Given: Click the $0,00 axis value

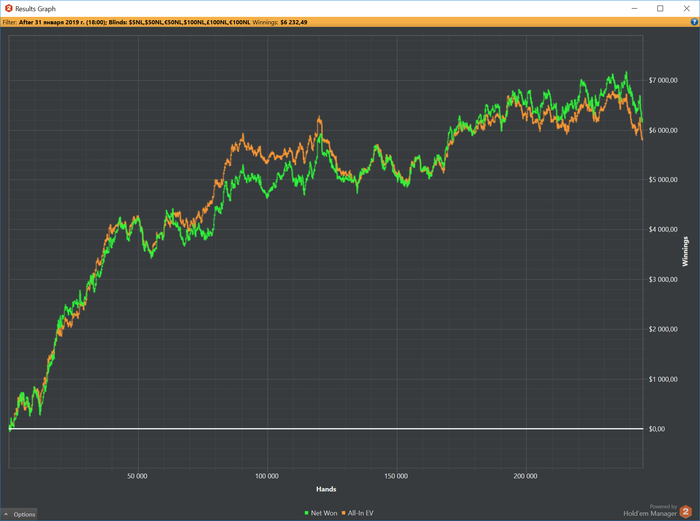Looking at the screenshot, I should tap(657, 429).
